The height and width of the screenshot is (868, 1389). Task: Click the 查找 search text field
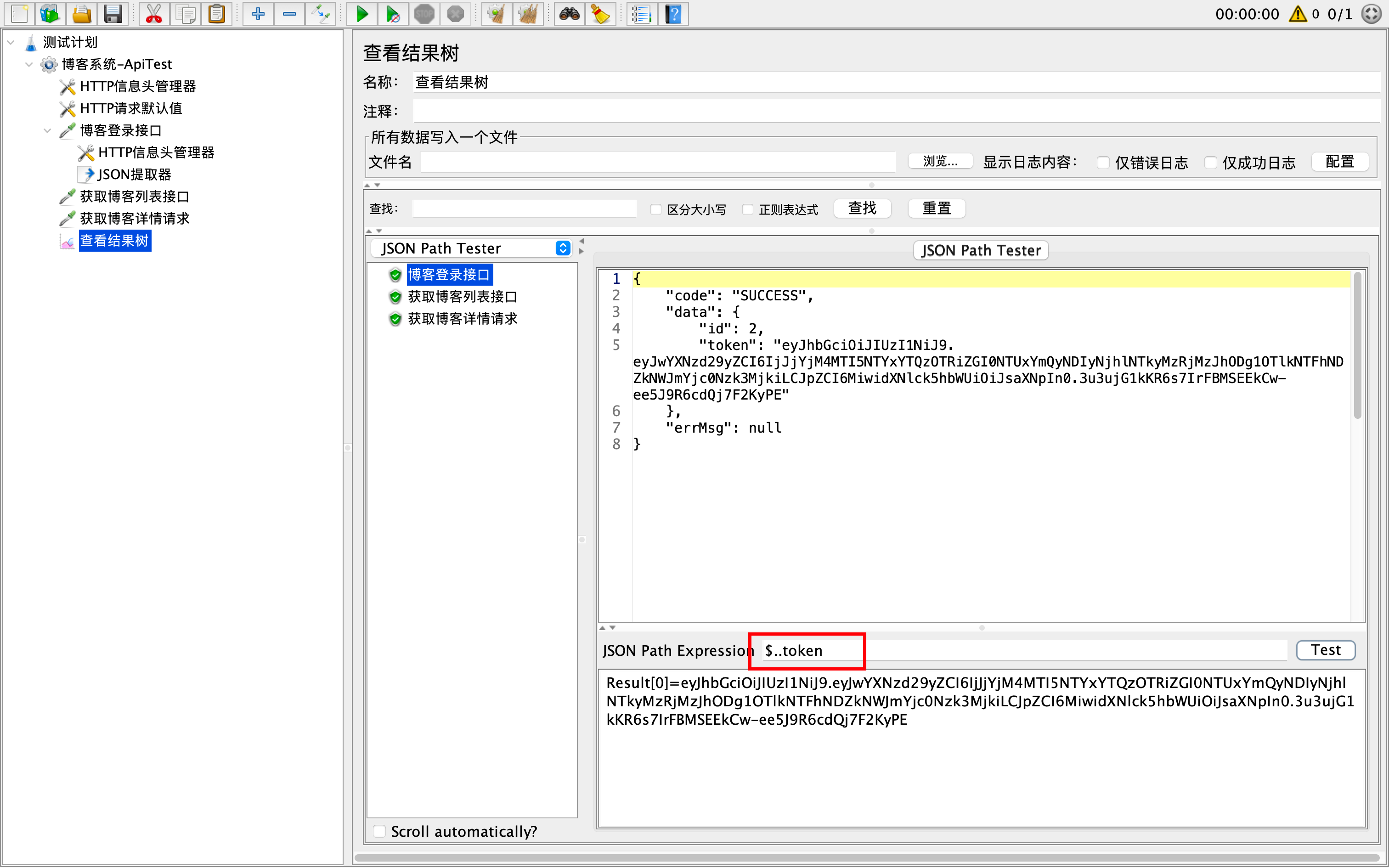point(524,209)
